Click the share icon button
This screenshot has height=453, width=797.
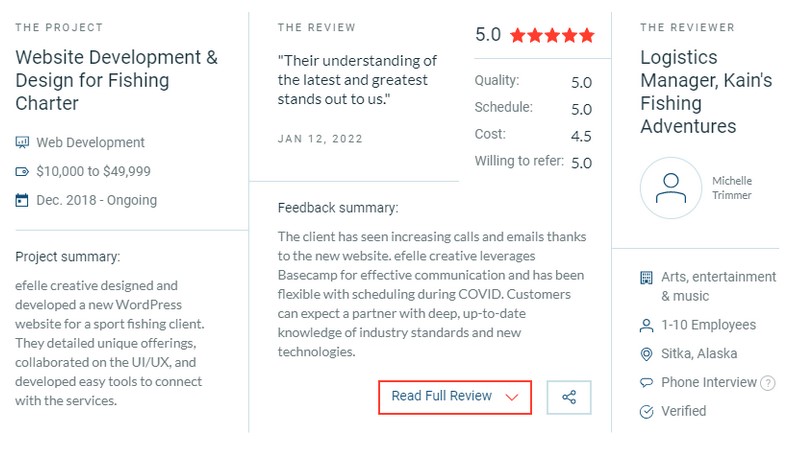coord(569,397)
